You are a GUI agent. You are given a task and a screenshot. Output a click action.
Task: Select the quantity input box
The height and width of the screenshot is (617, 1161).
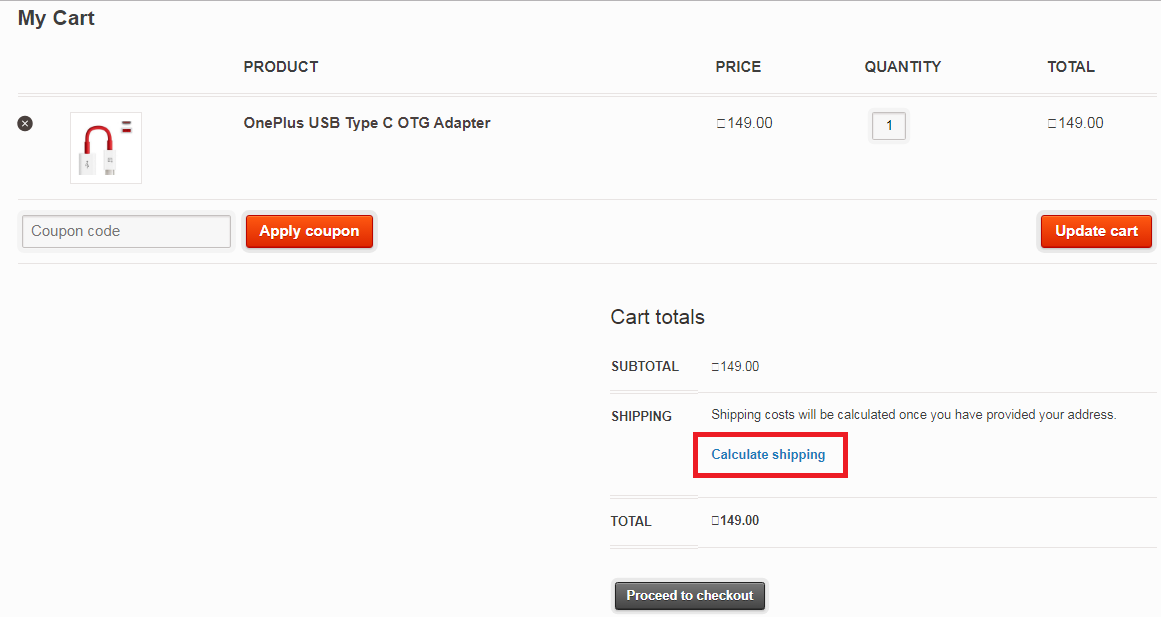click(889, 125)
